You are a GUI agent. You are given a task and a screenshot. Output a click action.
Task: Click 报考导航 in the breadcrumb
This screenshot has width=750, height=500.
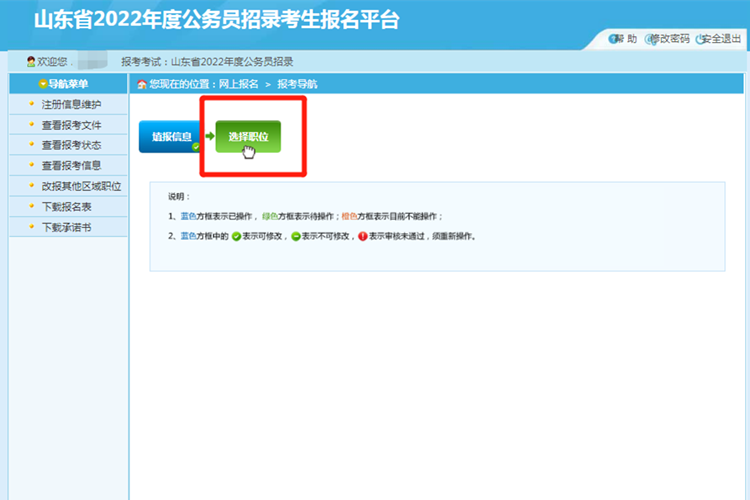coord(297,84)
